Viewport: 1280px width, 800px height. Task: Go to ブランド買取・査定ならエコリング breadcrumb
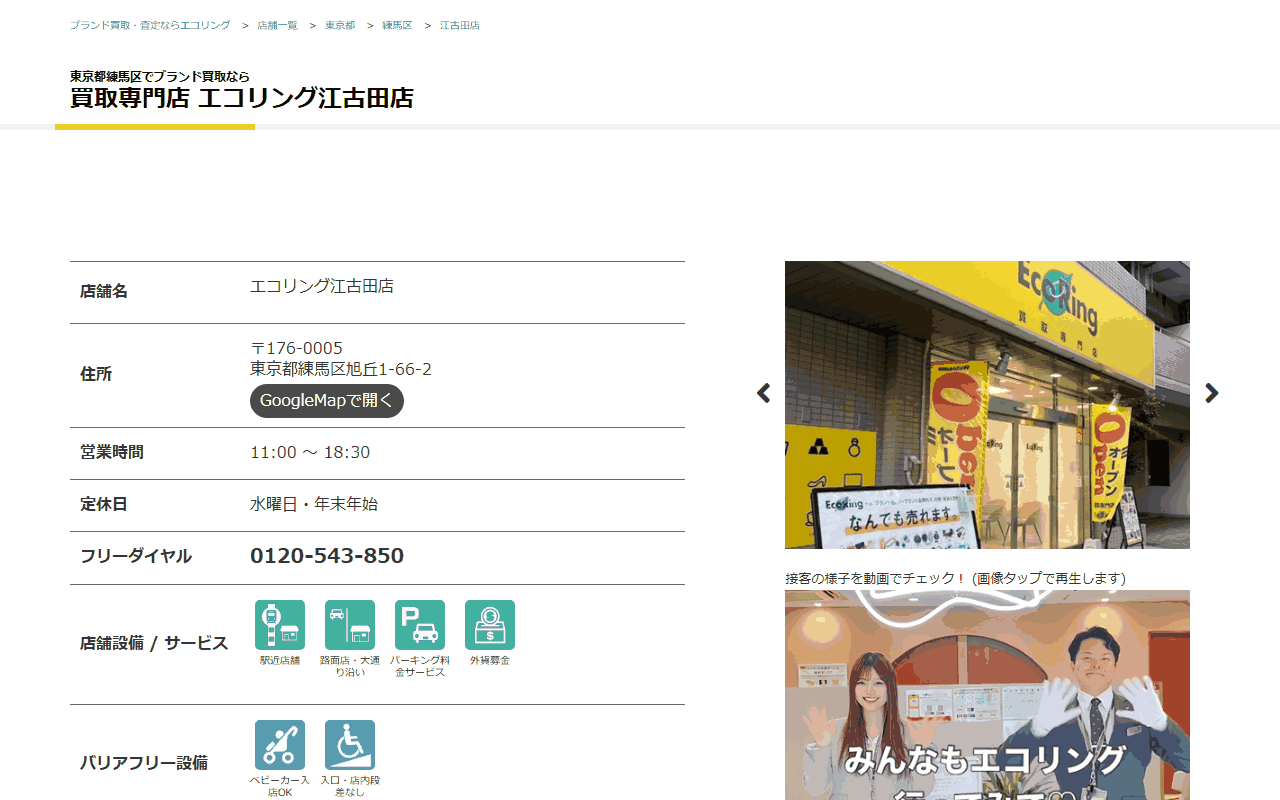[150, 25]
